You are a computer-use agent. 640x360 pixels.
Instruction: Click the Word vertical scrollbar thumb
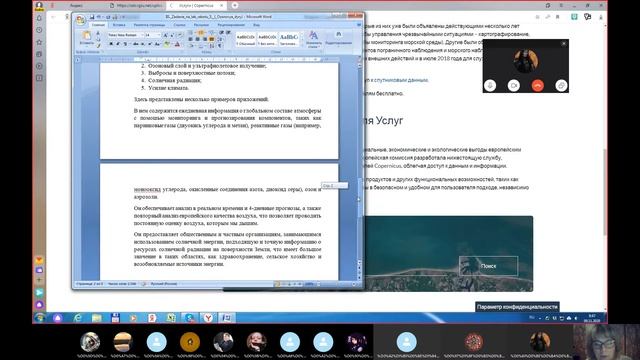pos(360,198)
